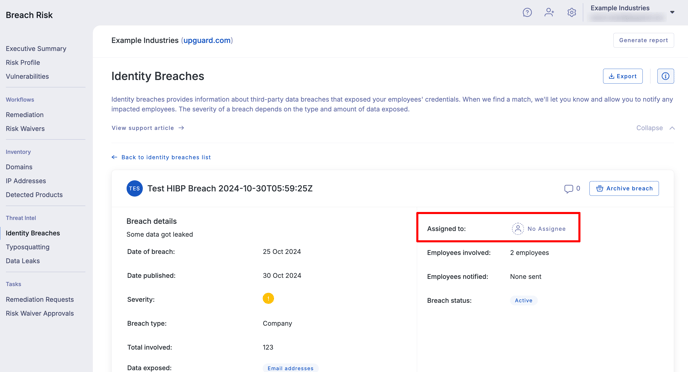Archive this breach with Archive breach button
688x372 pixels.
[624, 189]
